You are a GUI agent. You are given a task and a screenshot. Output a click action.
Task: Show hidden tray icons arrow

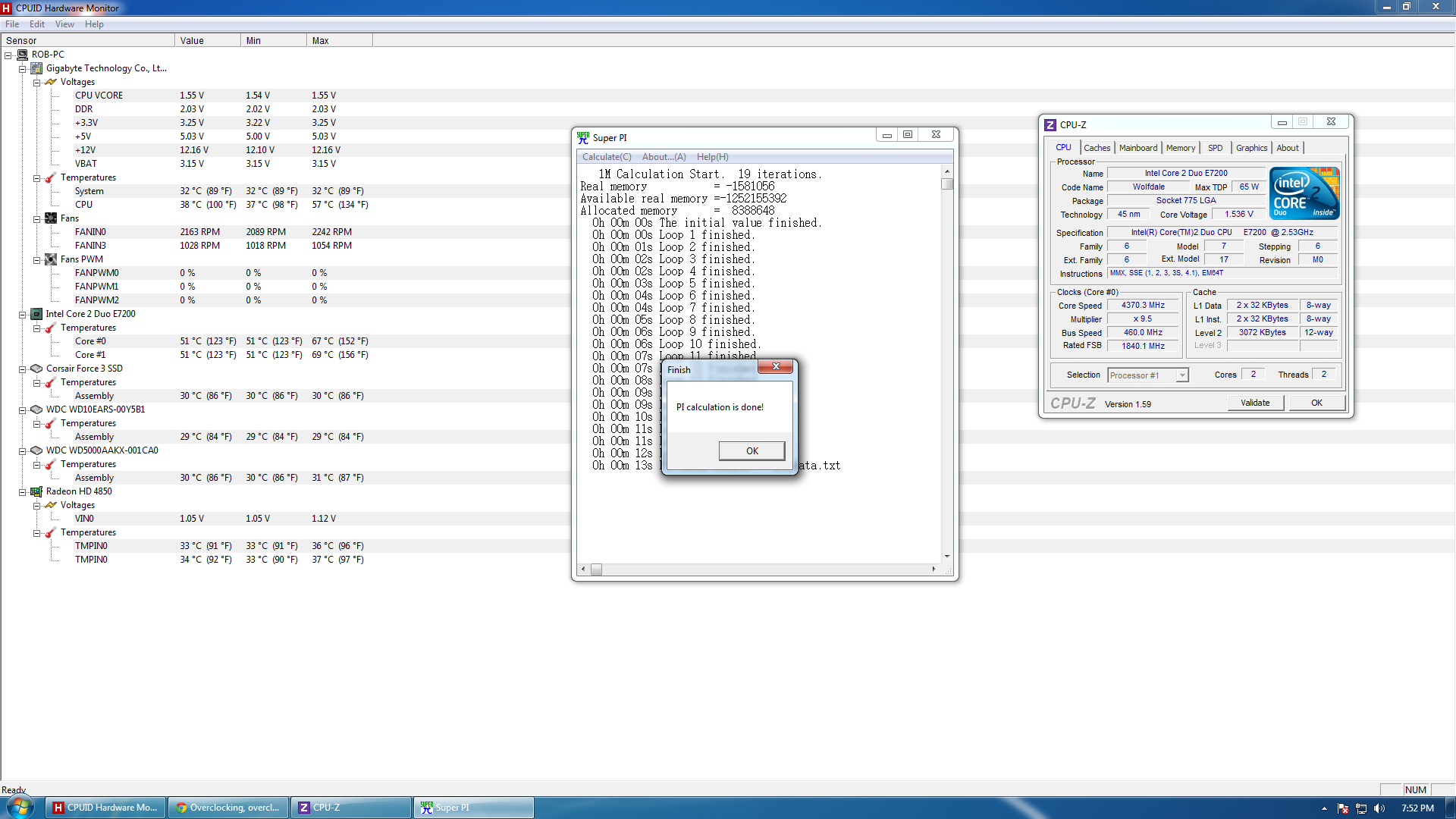pyautogui.click(x=1324, y=808)
